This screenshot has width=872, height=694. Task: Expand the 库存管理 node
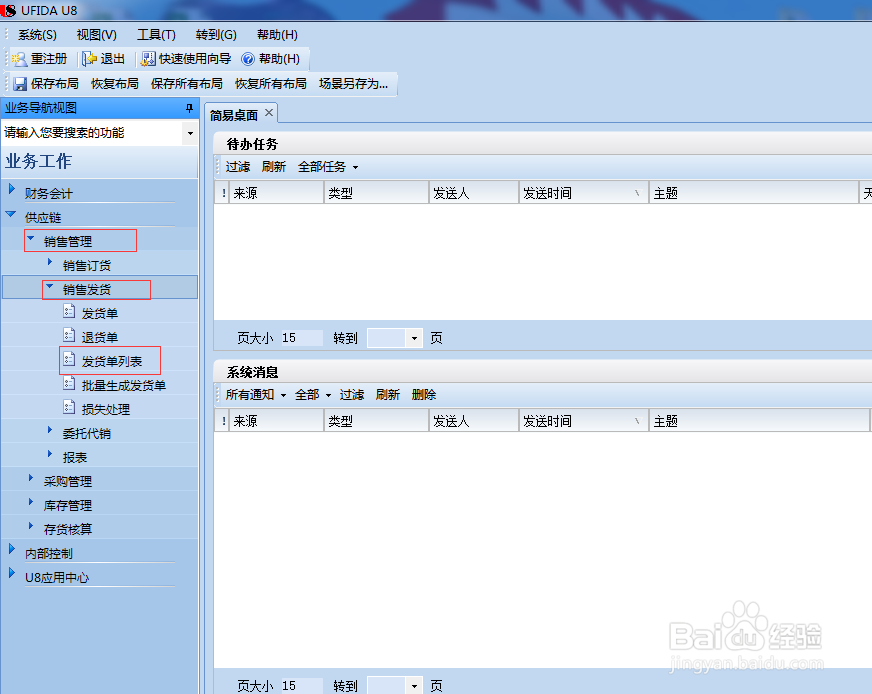[x=31, y=502]
